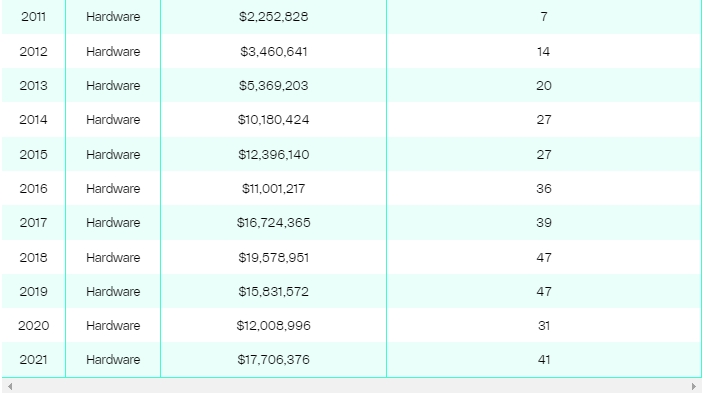The width and height of the screenshot is (704, 393).
Task: Select the count cell showing 36
Action: (544, 189)
